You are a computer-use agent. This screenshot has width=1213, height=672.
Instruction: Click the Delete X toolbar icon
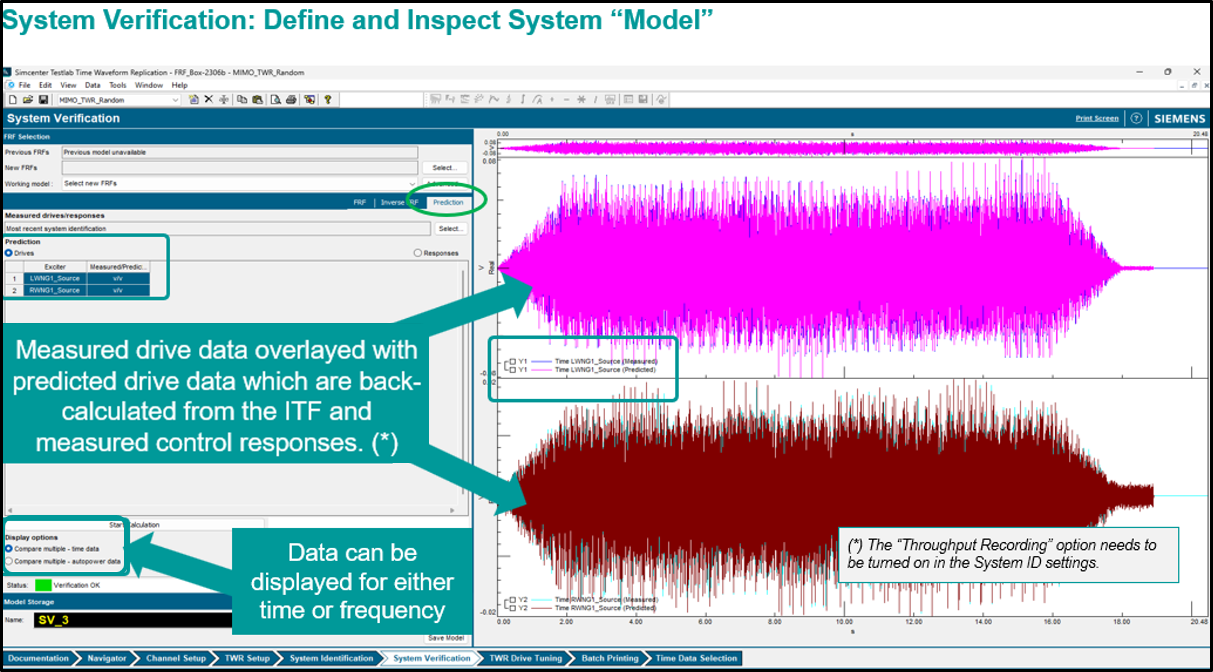click(x=208, y=100)
